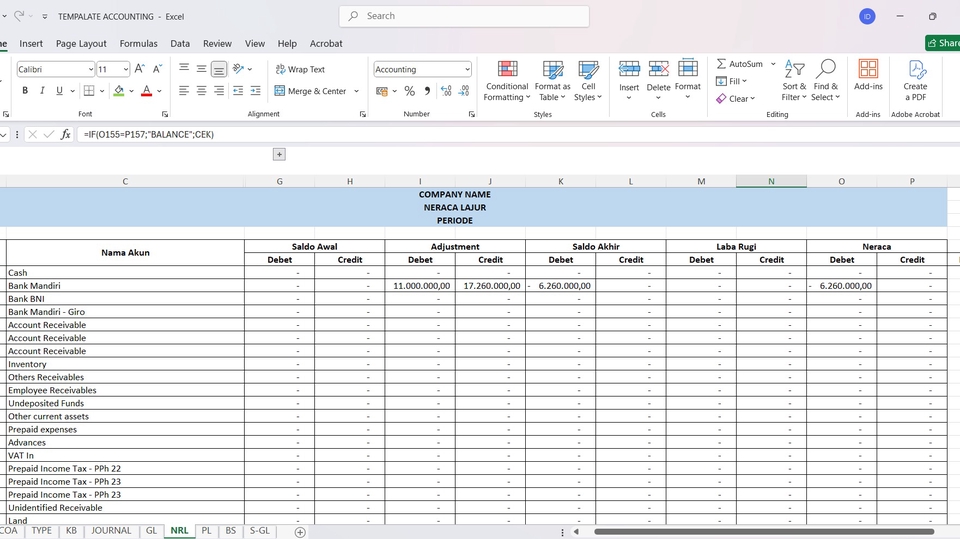The width and height of the screenshot is (960, 539).
Task: Click the AutoSum button
Action: tap(739, 64)
